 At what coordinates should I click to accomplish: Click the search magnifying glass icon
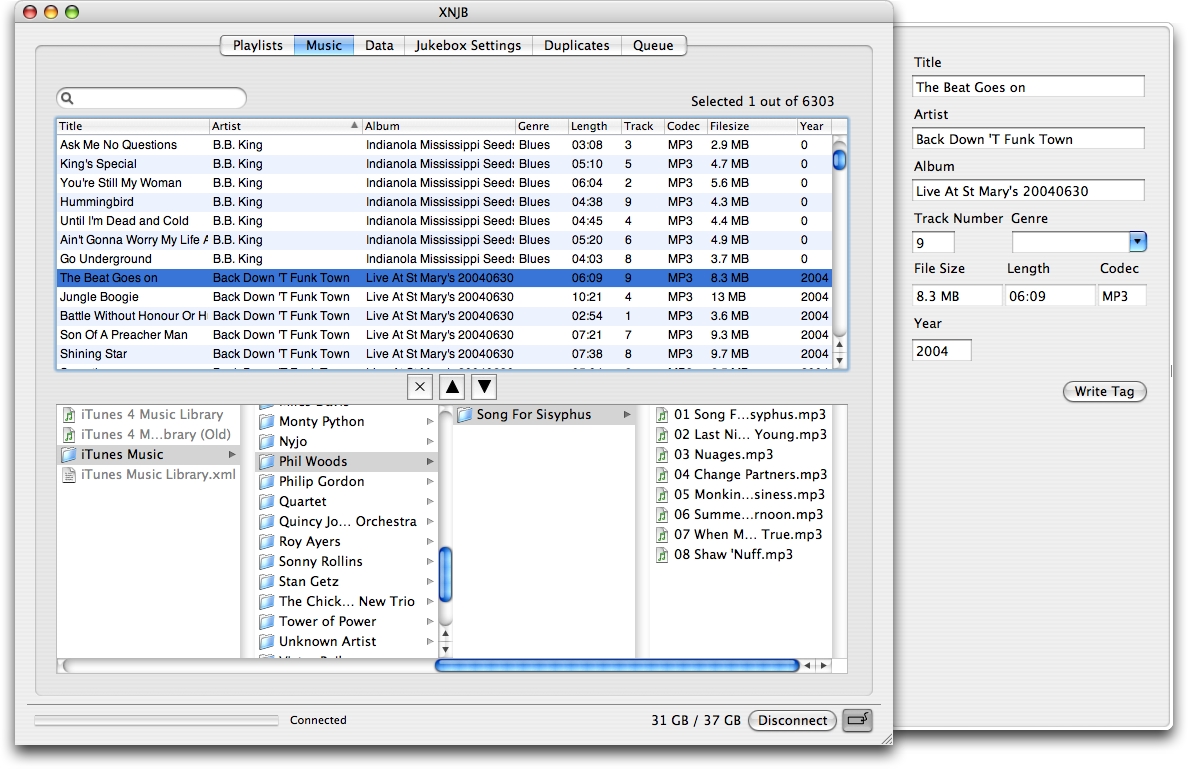click(x=67, y=98)
